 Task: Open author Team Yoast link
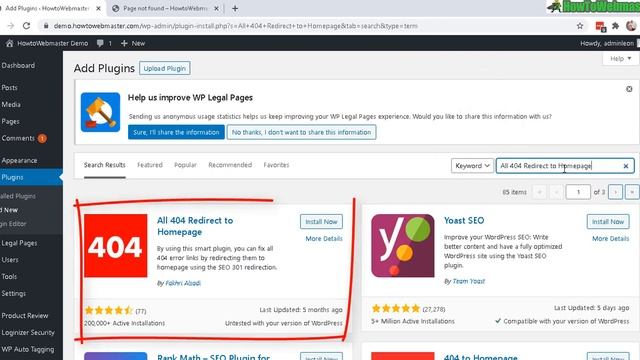(x=469, y=281)
